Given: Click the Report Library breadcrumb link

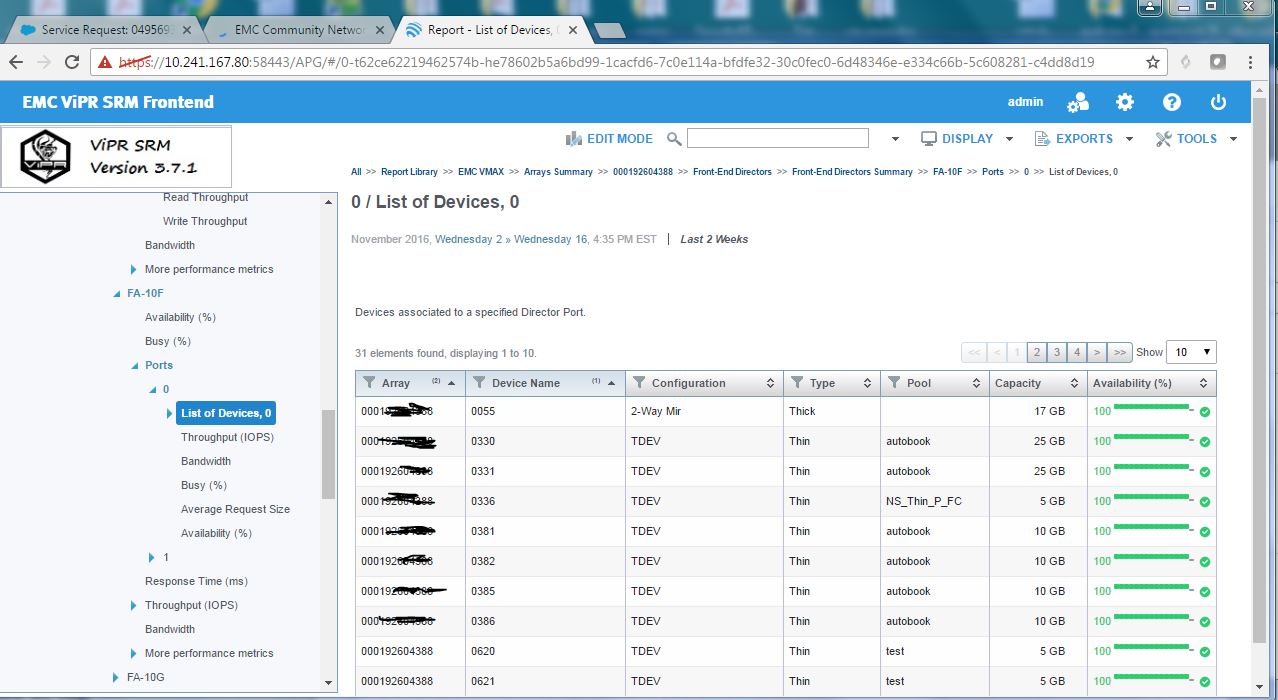Looking at the screenshot, I should click(x=409, y=172).
